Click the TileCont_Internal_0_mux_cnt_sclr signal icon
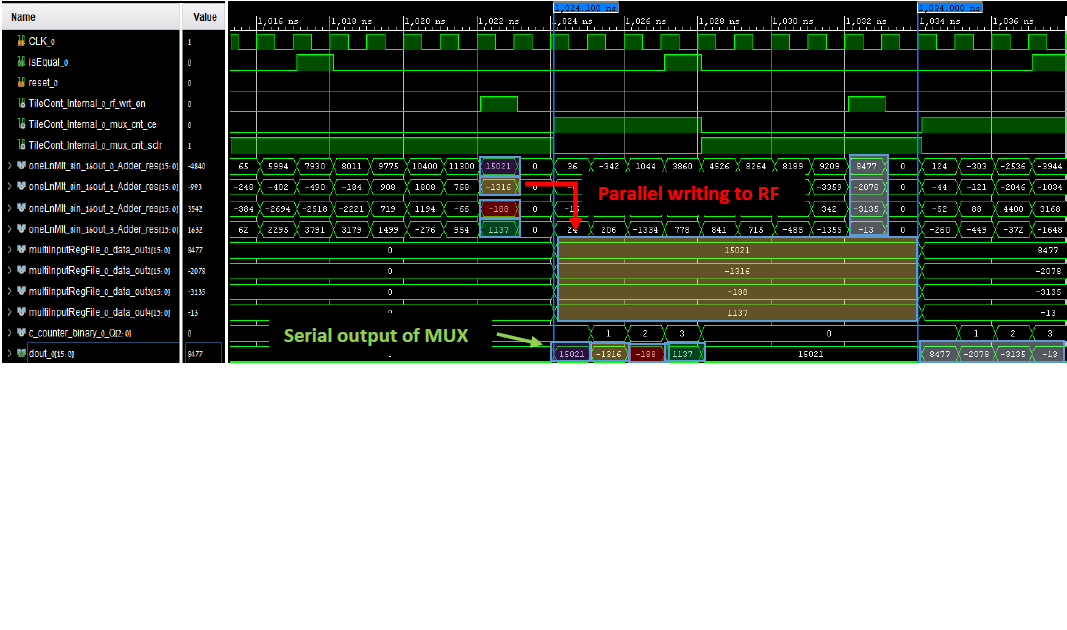Viewport: 1067px width, 630px height. (21, 146)
